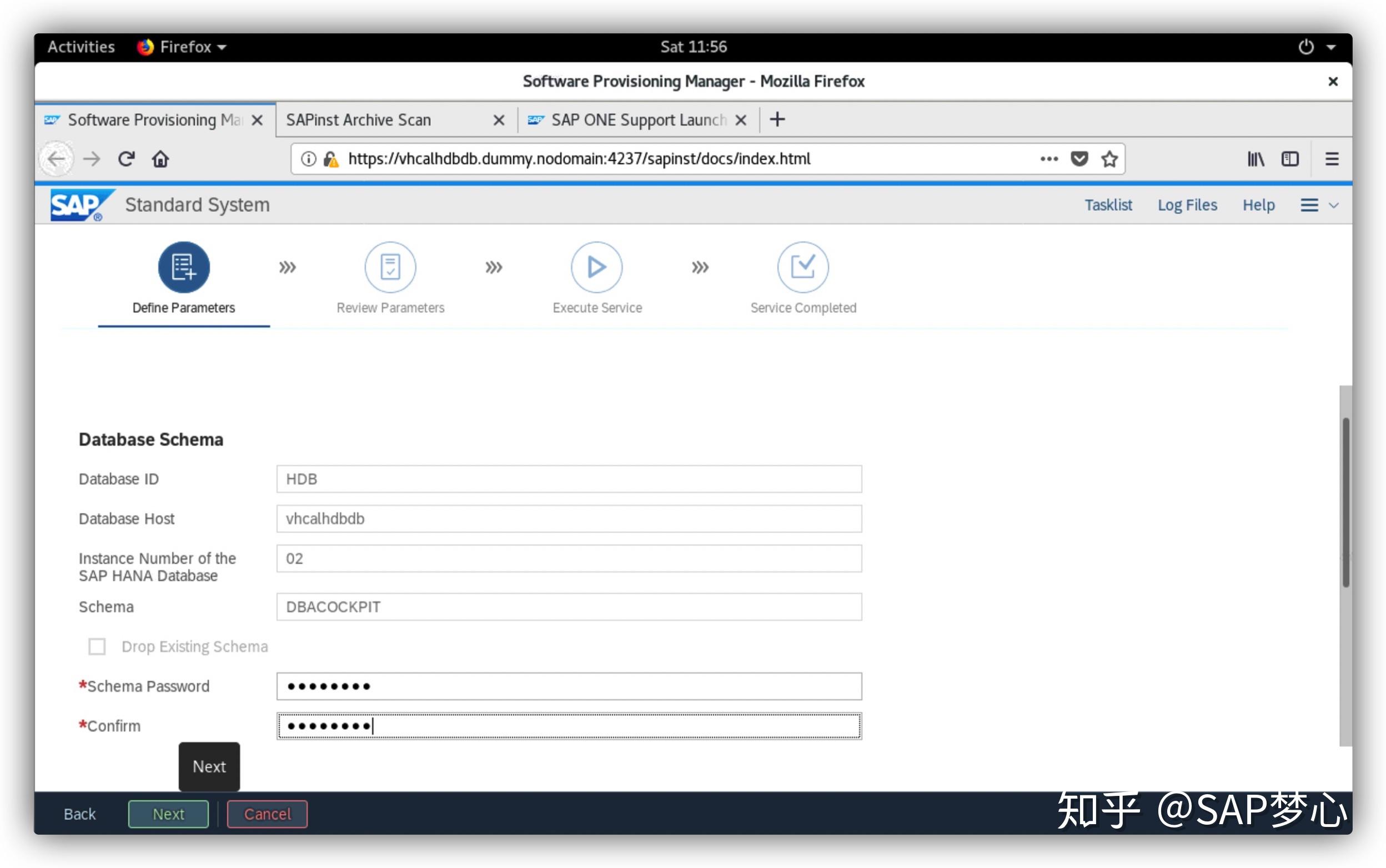The height and width of the screenshot is (868, 1386).
Task: Click the Next button to proceed
Action: point(167,813)
